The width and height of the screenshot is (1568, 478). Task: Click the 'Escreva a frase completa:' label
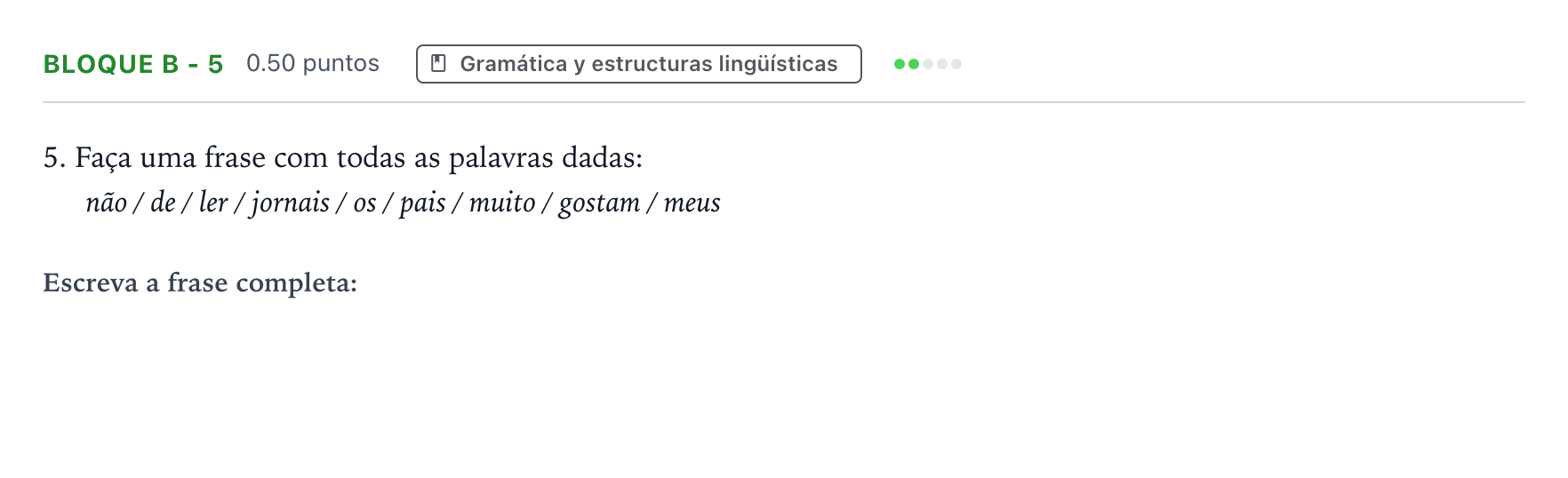pyautogui.click(x=200, y=283)
